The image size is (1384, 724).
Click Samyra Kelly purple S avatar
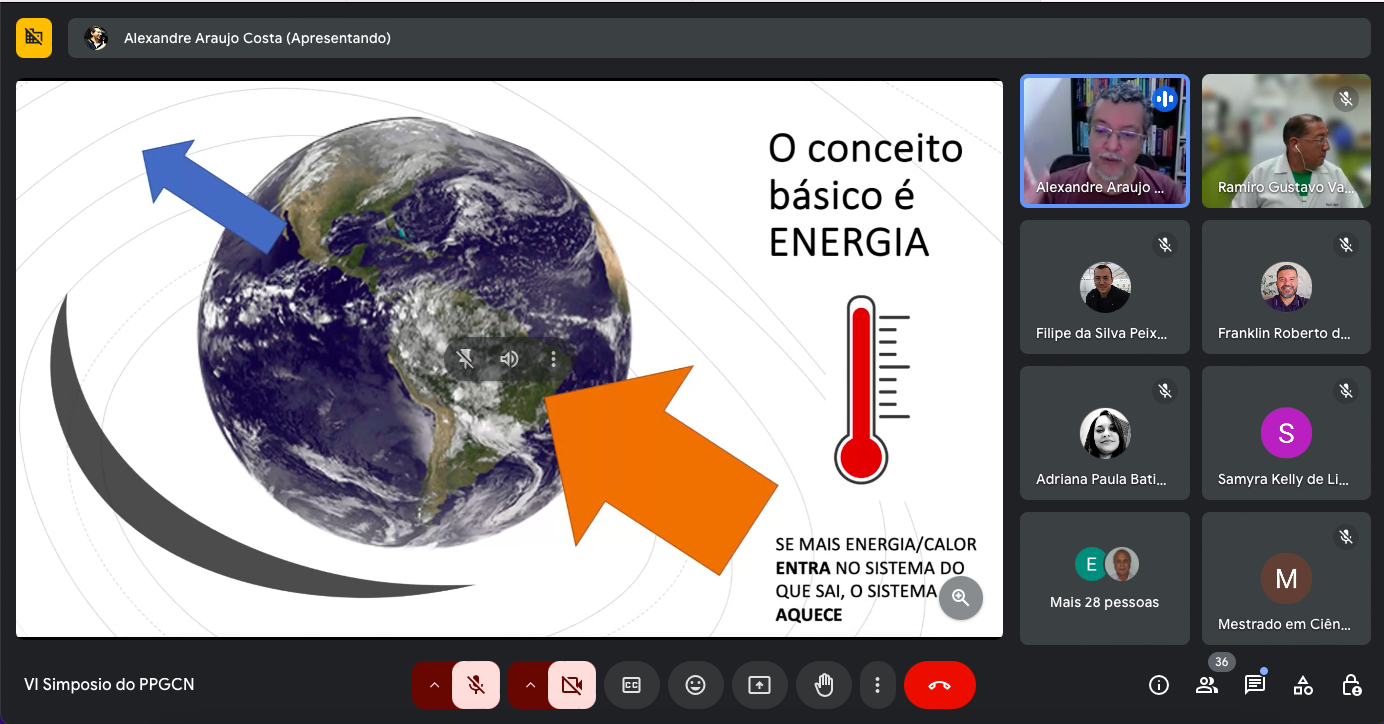click(x=1286, y=434)
